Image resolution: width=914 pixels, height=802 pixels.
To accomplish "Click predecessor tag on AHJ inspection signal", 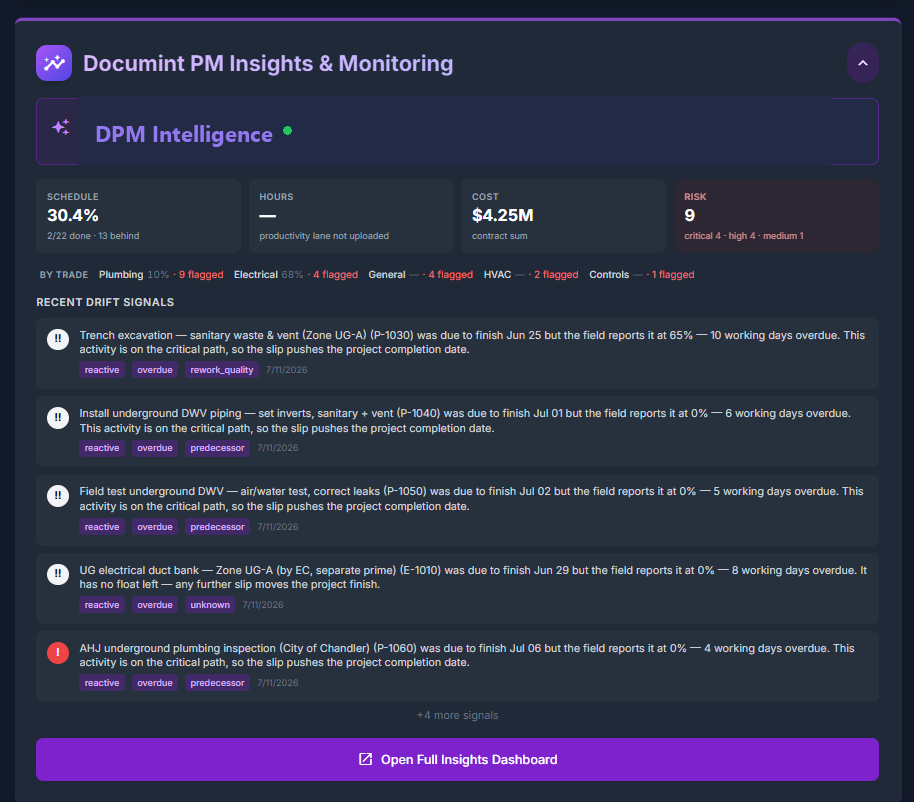I will point(217,683).
